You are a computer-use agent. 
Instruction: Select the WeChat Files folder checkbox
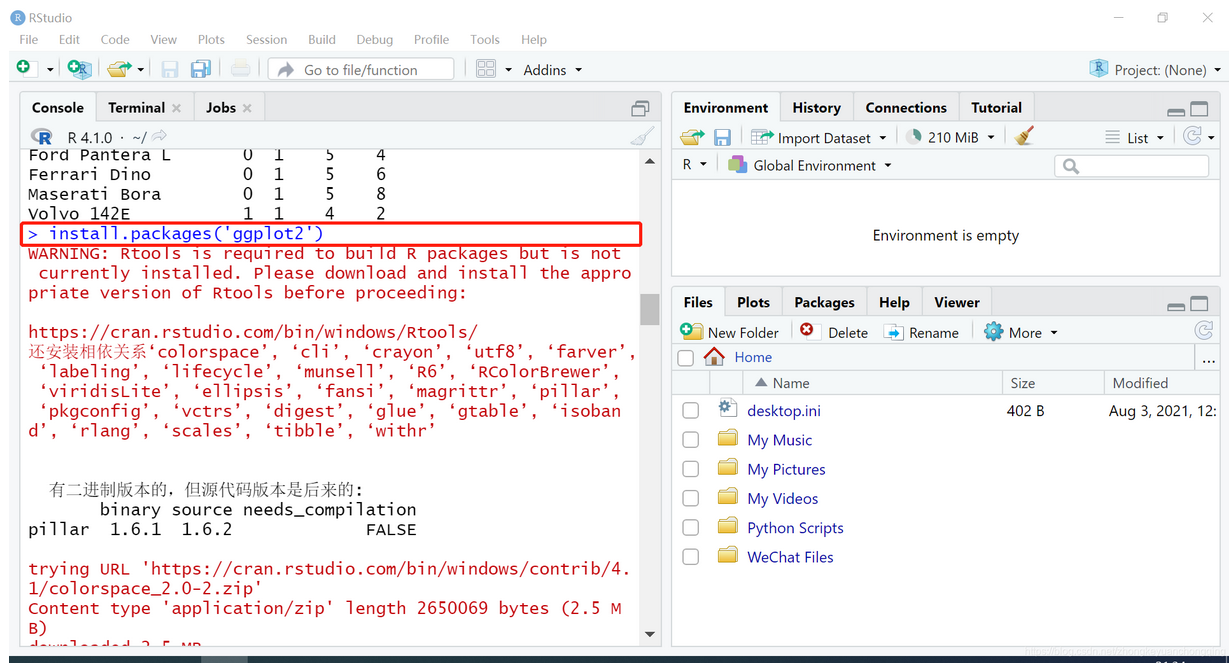point(690,557)
